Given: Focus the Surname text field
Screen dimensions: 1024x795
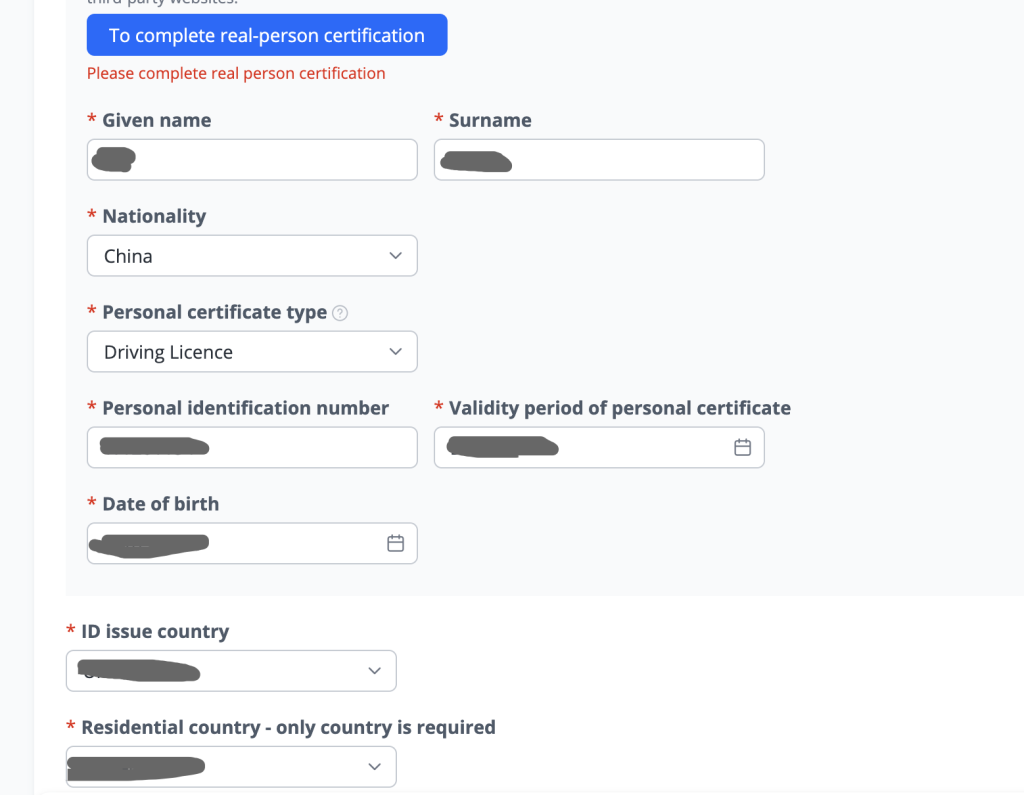Looking at the screenshot, I should tap(599, 159).
